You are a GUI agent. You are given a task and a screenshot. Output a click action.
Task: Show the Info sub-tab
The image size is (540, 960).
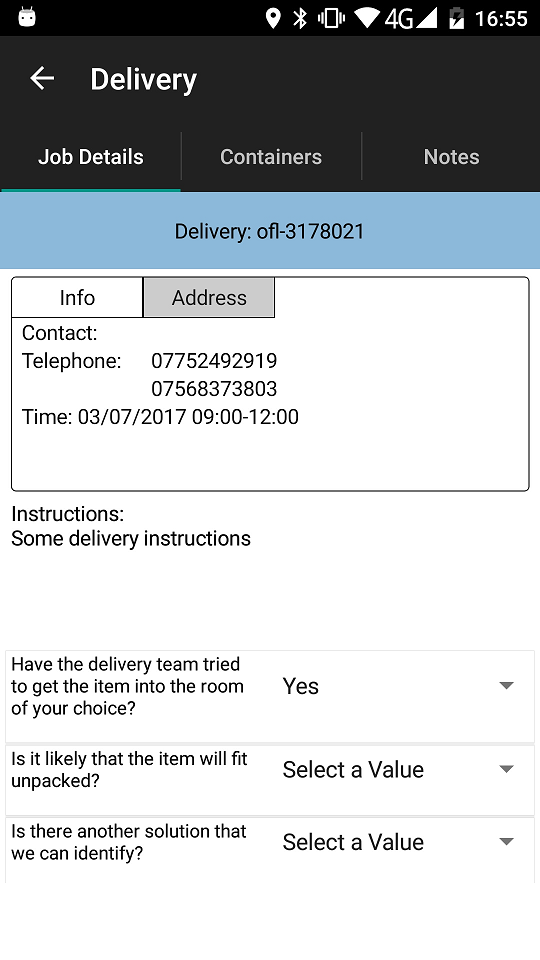coord(77,298)
